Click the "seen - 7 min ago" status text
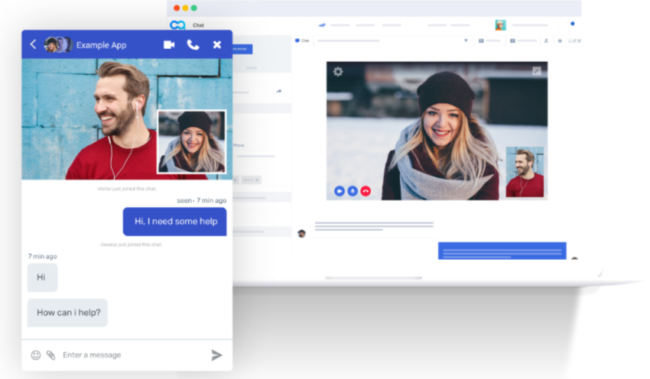 (x=201, y=200)
